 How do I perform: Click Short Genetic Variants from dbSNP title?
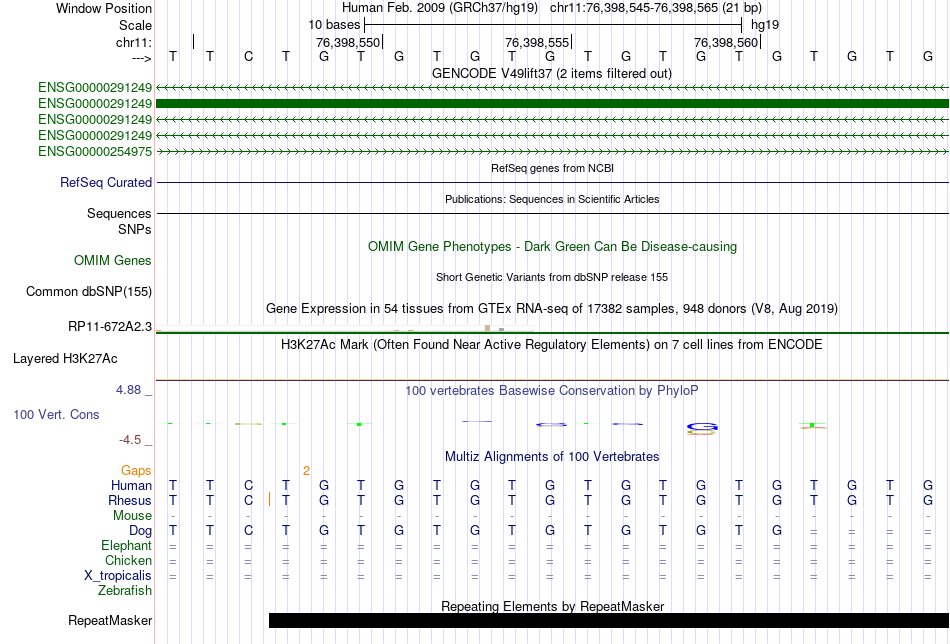pyautogui.click(x=552, y=277)
